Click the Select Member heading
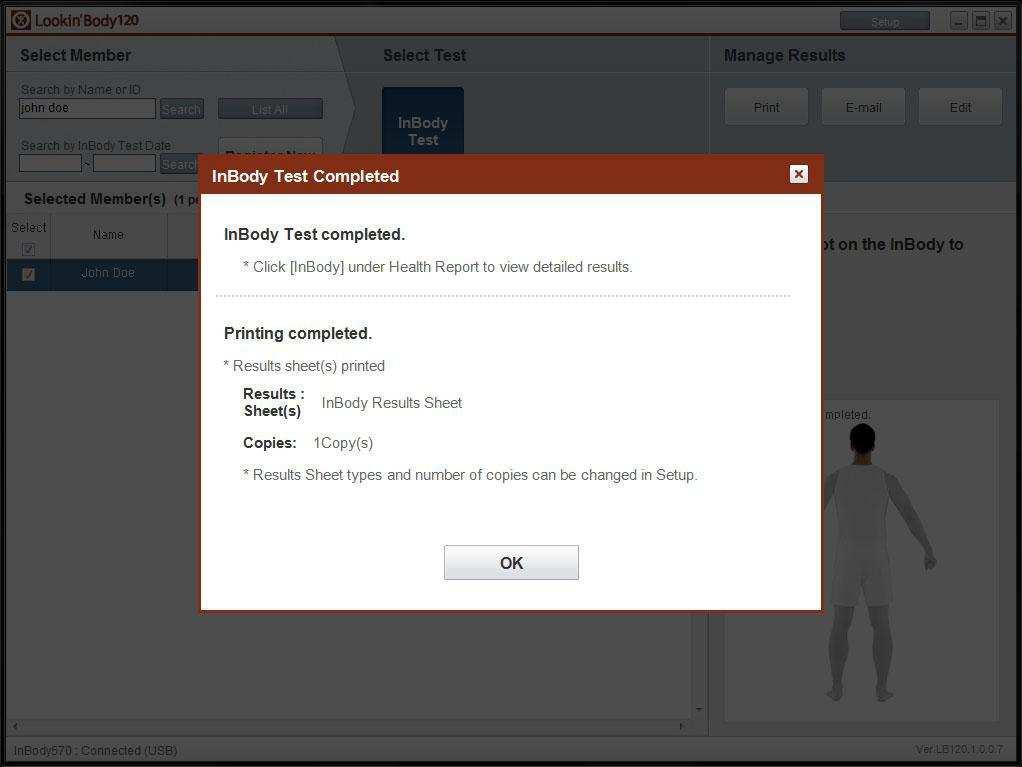 pos(76,55)
